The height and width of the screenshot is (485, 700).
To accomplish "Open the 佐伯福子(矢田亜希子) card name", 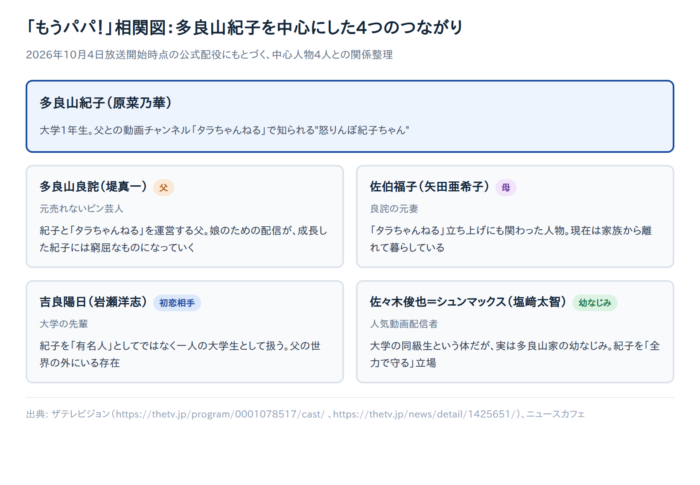I will (x=429, y=186).
